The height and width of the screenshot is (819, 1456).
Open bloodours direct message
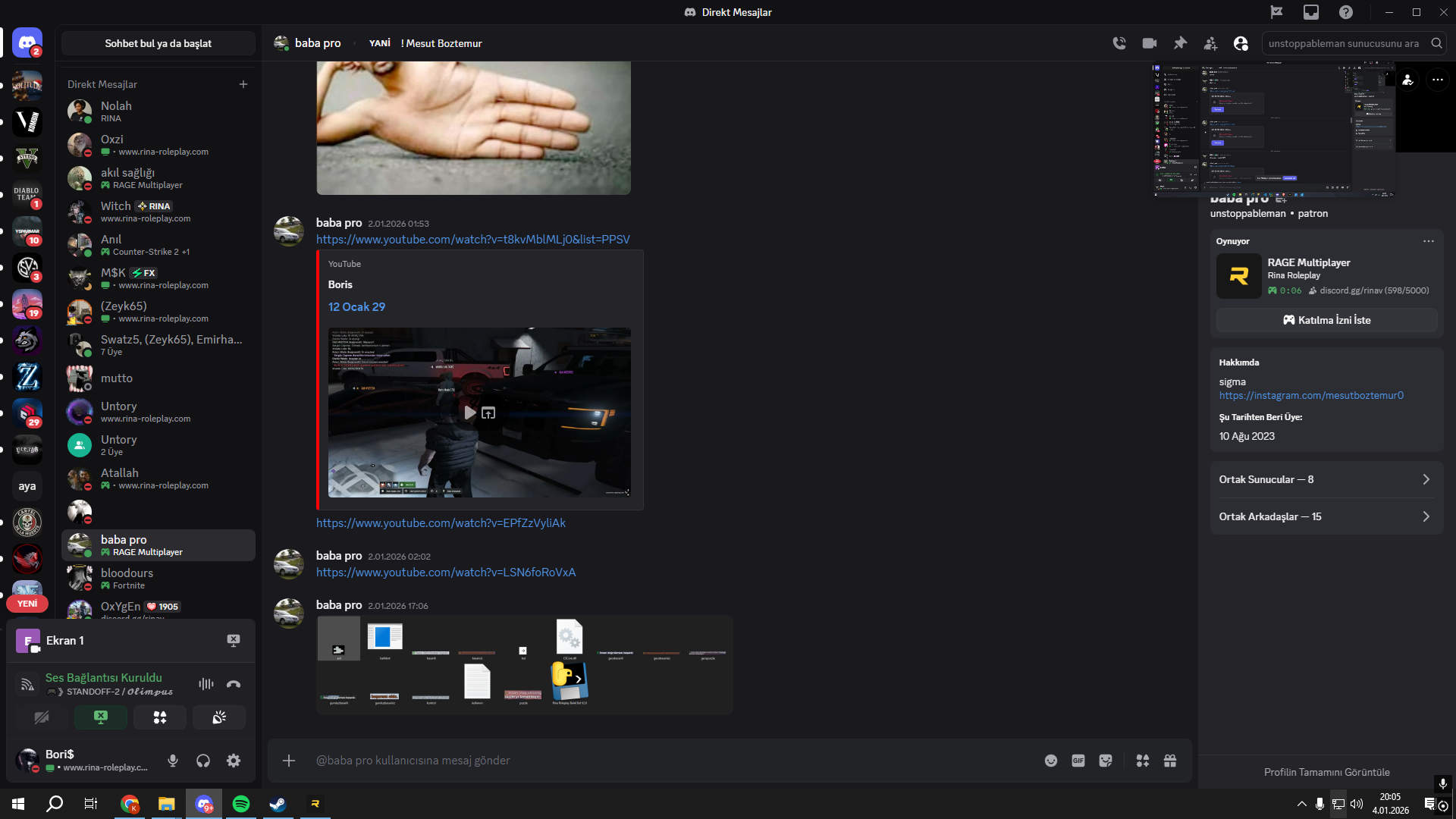[158, 579]
